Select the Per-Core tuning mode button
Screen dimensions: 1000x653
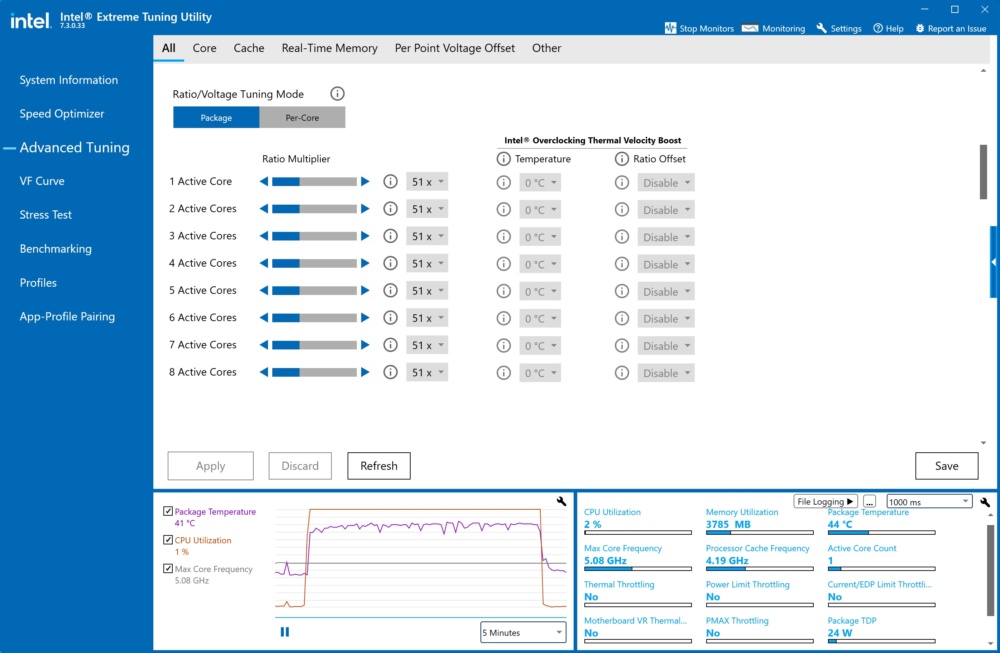click(302, 117)
